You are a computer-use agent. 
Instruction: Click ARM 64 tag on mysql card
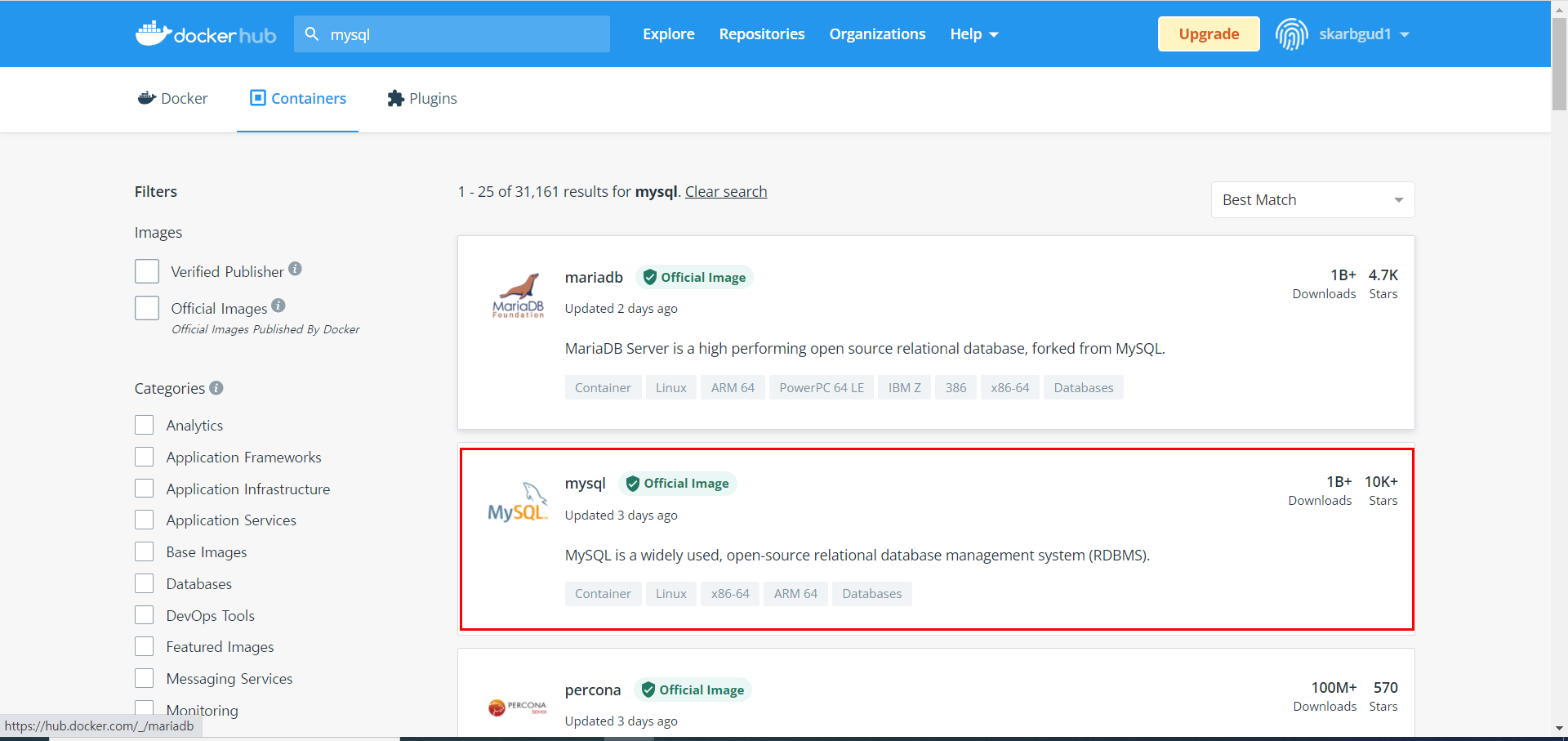796,594
